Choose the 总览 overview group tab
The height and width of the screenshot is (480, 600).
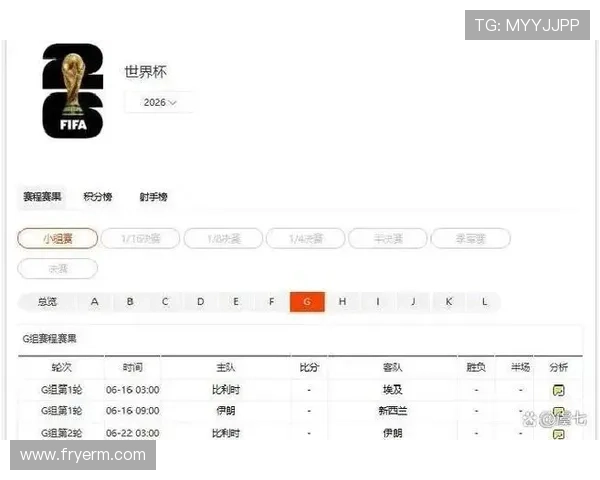47,302
